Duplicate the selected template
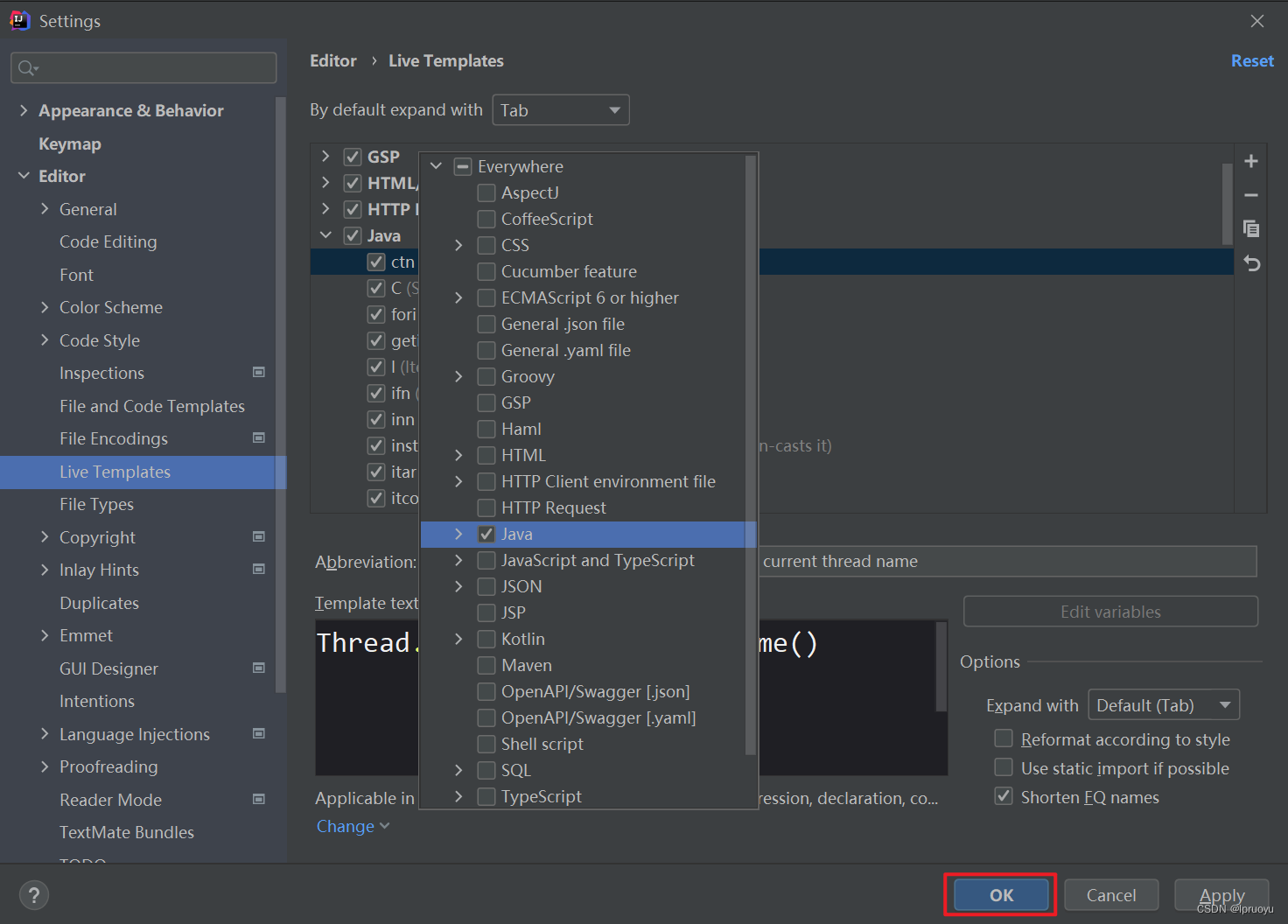The image size is (1288, 924). [1251, 228]
